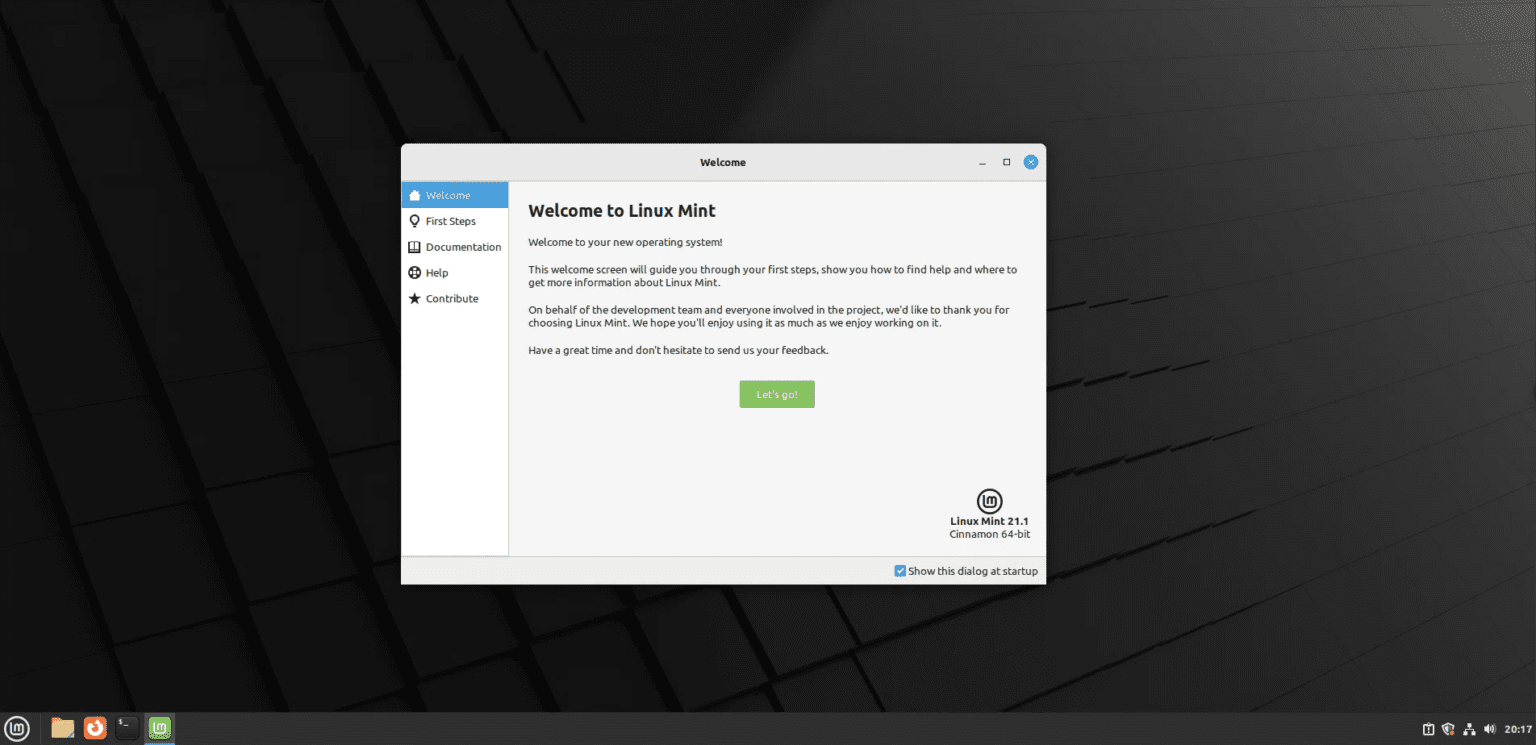
Task: Select the First Steps lamp icon
Action: pyautogui.click(x=414, y=221)
